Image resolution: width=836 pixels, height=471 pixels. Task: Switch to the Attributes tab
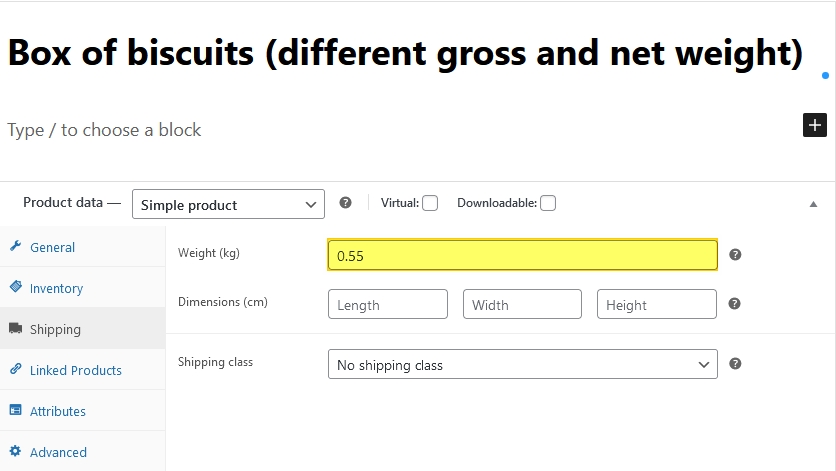tap(57, 411)
